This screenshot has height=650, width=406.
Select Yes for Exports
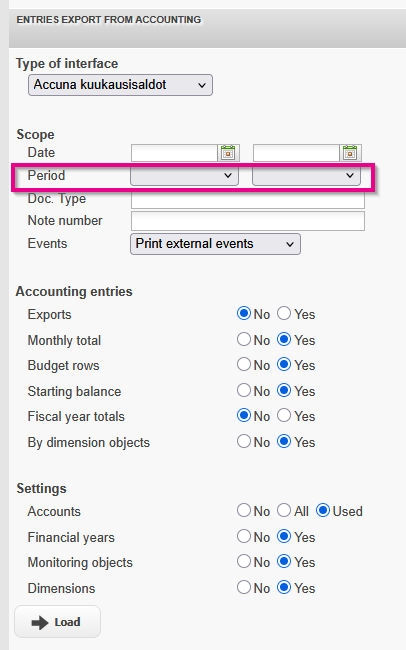284,313
